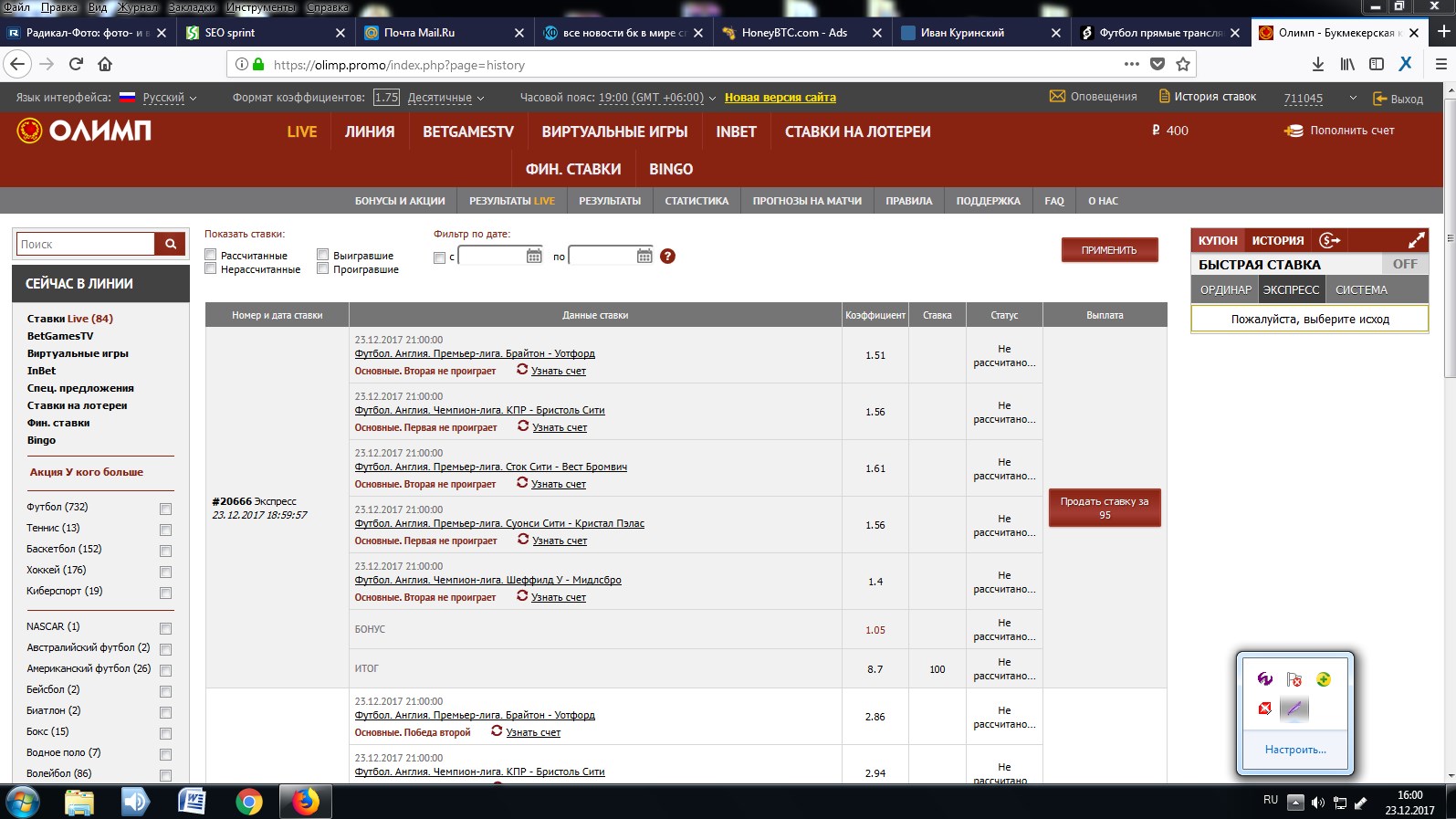Open ВИРТУАЛЬНЫЕ ИГРЫ menu section
This screenshot has width=1456, height=819.
[x=614, y=131]
